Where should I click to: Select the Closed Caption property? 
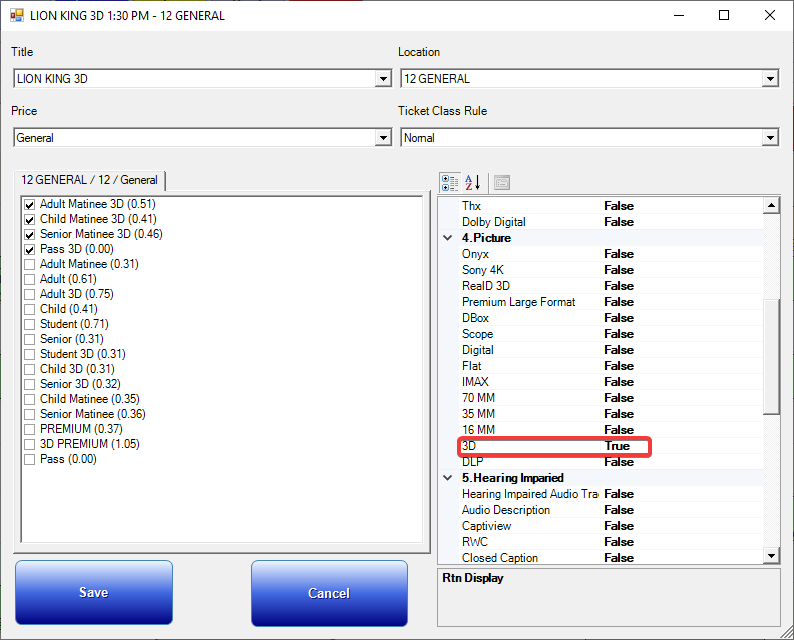[x=611, y=557]
